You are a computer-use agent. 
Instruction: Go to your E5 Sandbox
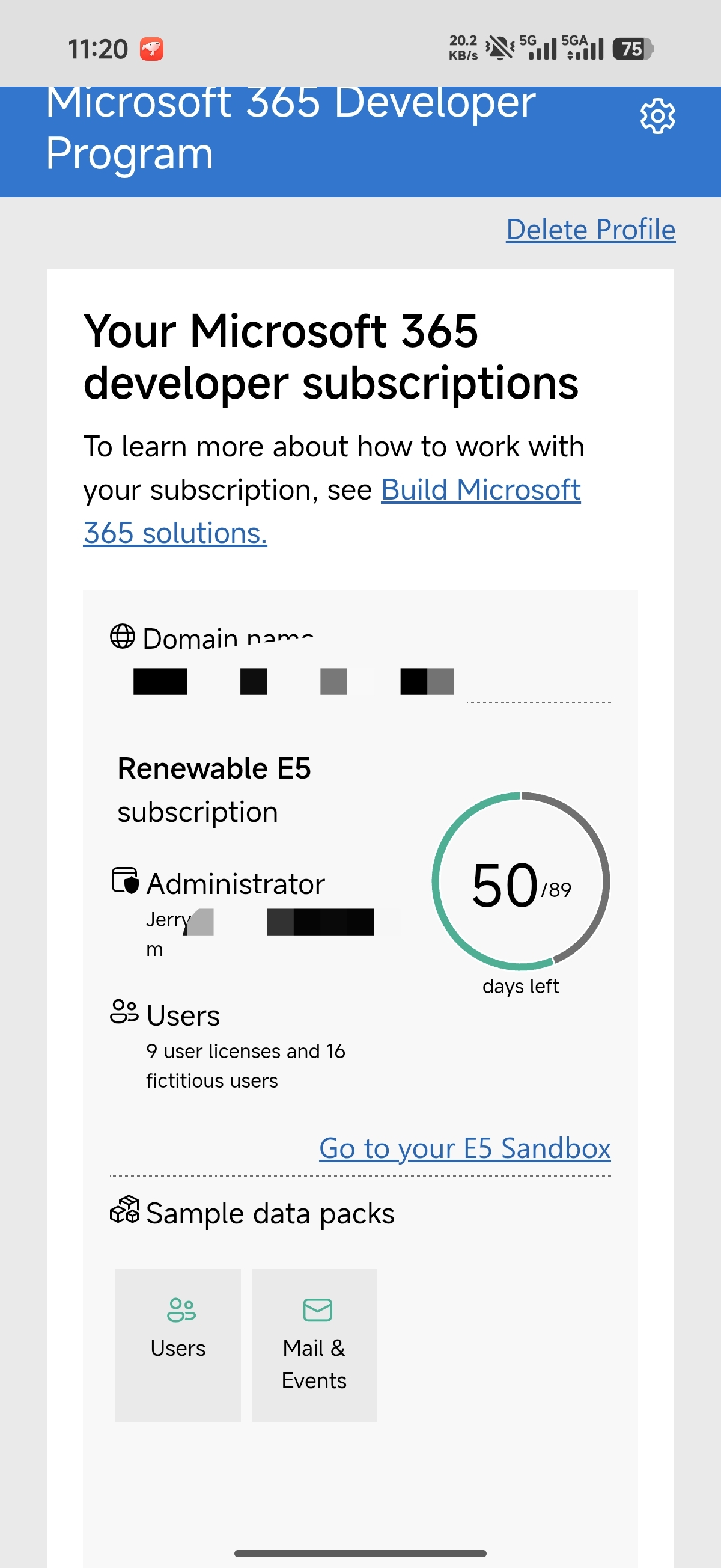pos(465,1148)
